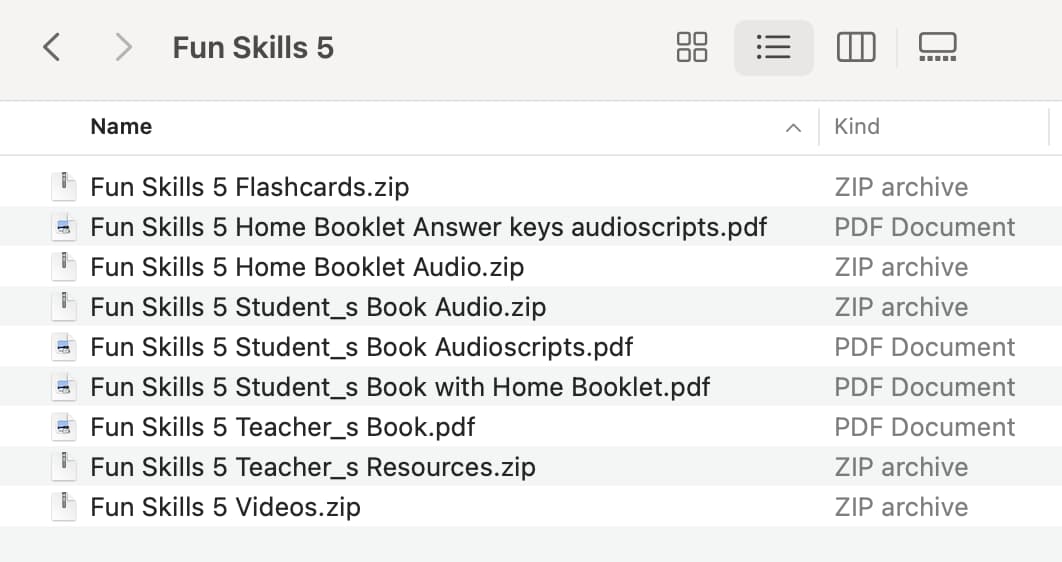The image size is (1062, 562).
Task: Go forward with the right chevron button
Action: [123, 47]
